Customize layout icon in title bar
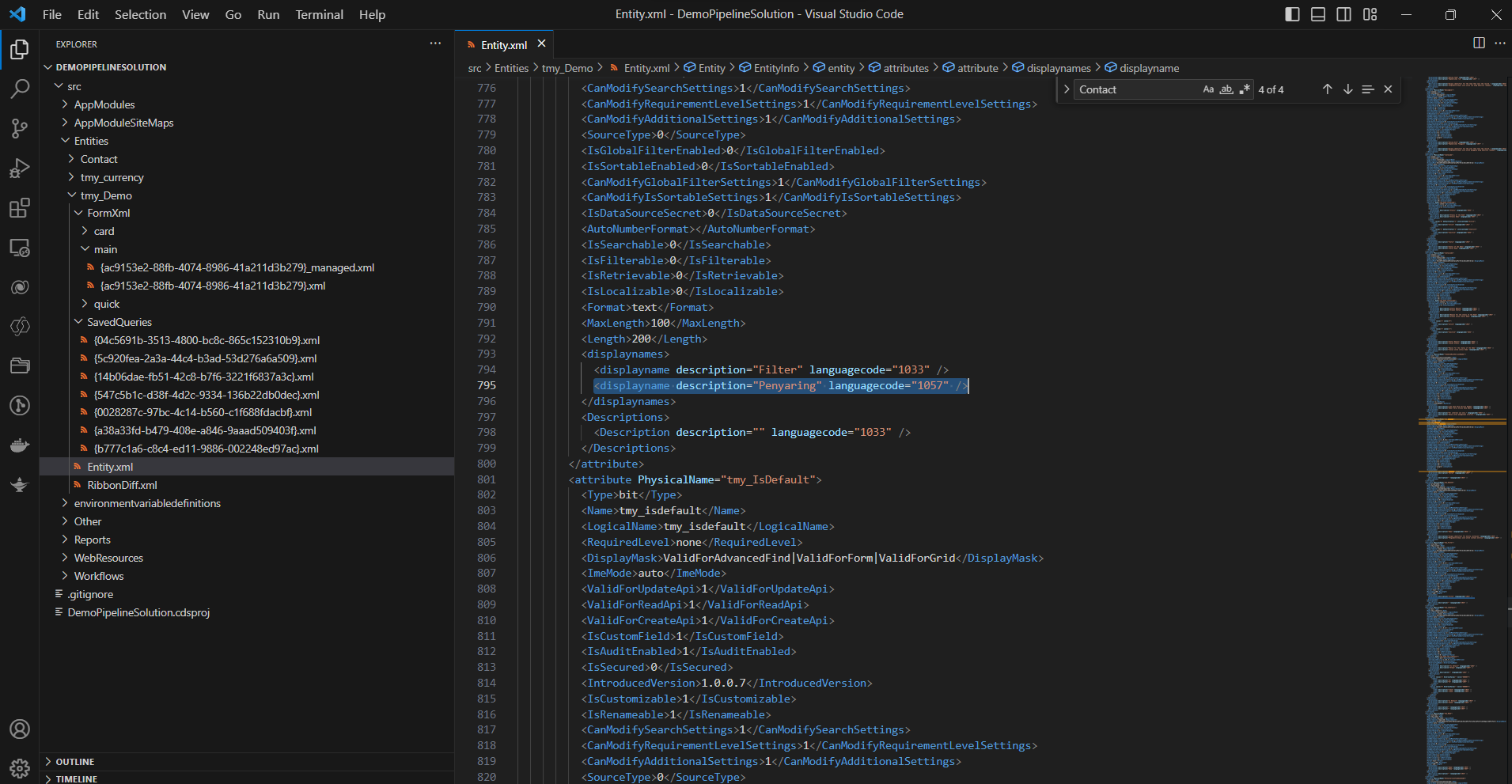This screenshot has height=784, width=1512. tap(1370, 14)
